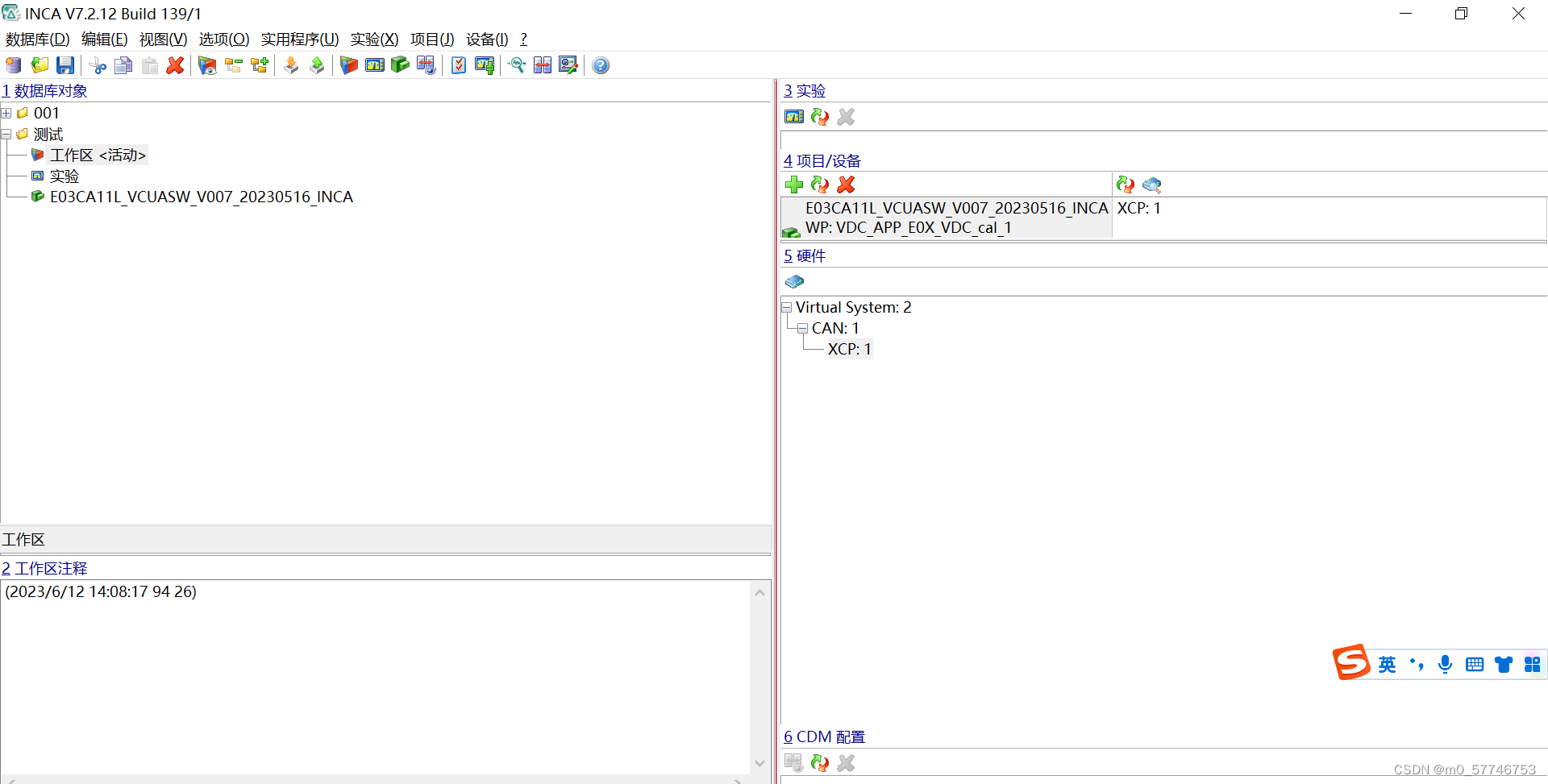
Task: Click the gauge with green plus icon
Action: pyautogui.click(x=485, y=65)
